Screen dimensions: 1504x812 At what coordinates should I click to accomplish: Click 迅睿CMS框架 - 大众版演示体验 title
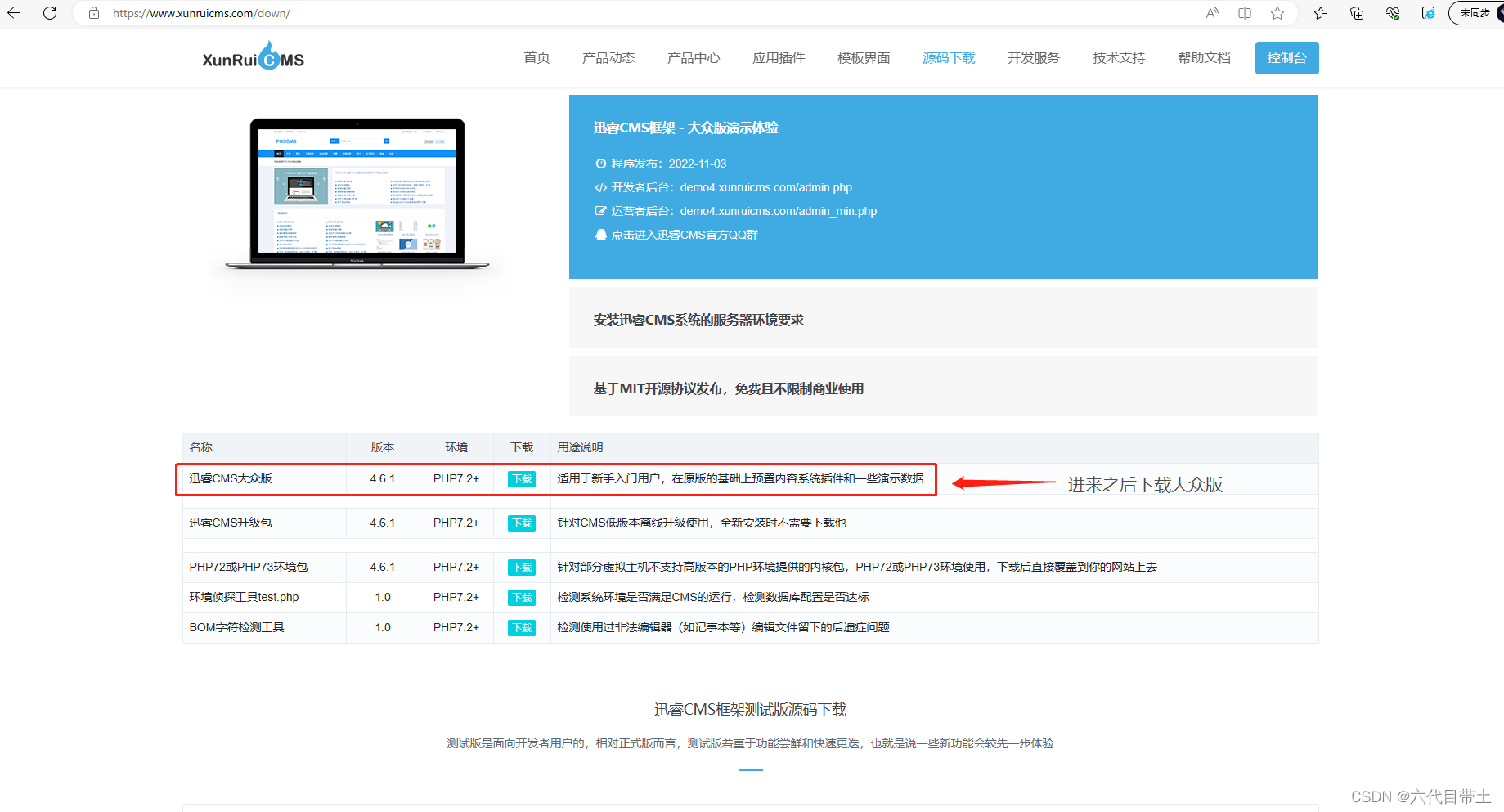(685, 128)
